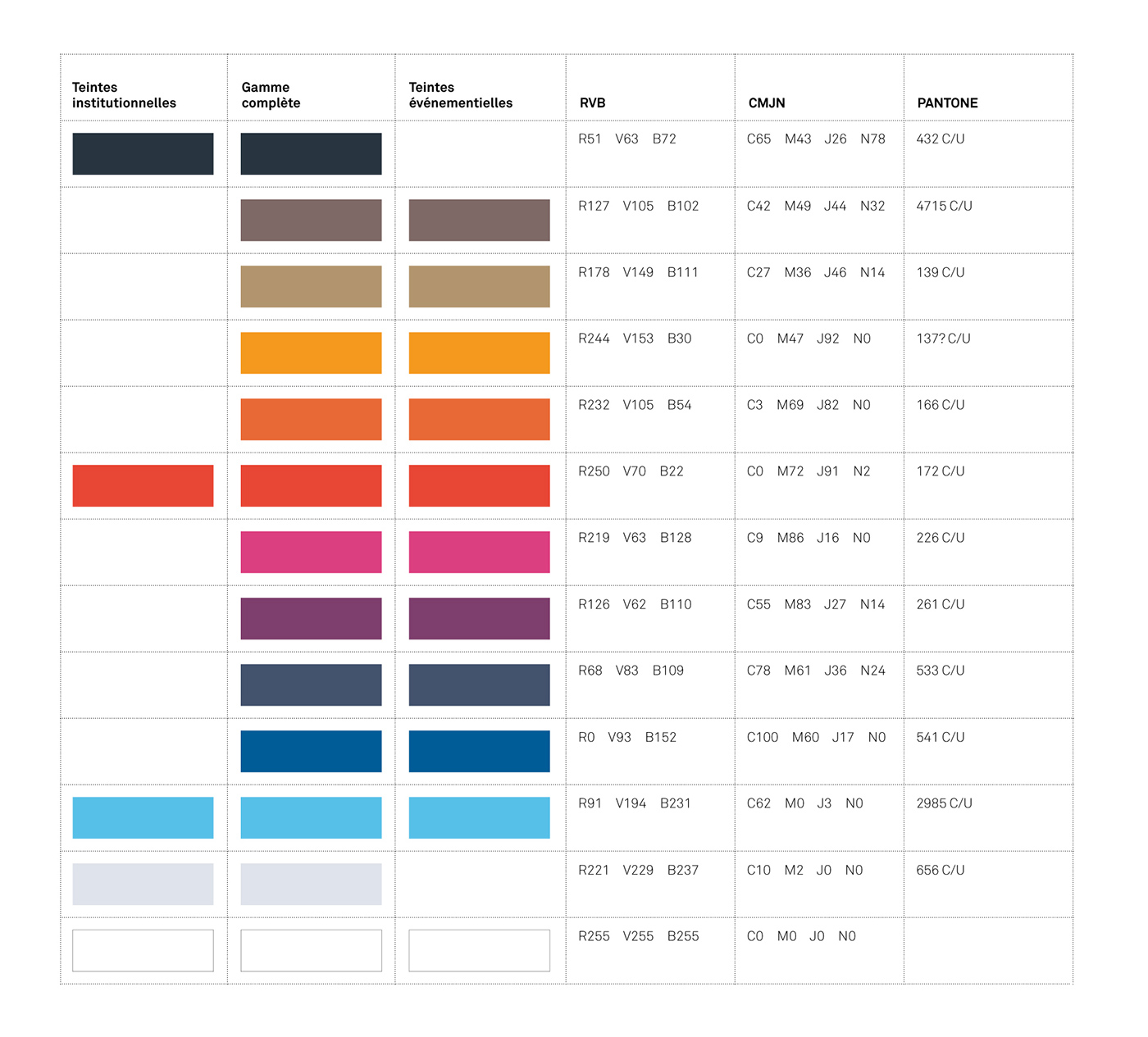Image resolution: width=1148 pixels, height=1037 pixels.
Task: Click the RVB column header
Action: [x=592, y=102]
